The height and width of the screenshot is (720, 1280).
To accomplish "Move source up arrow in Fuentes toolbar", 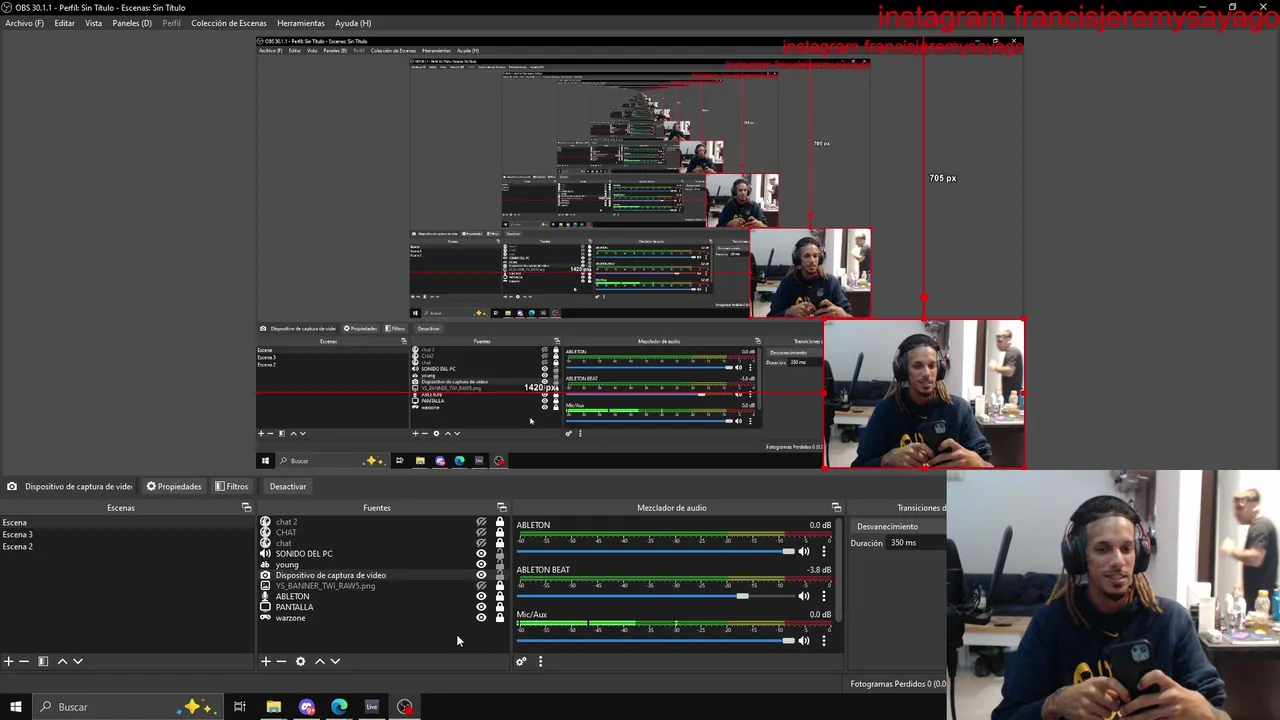I will [x=320, y=661].
